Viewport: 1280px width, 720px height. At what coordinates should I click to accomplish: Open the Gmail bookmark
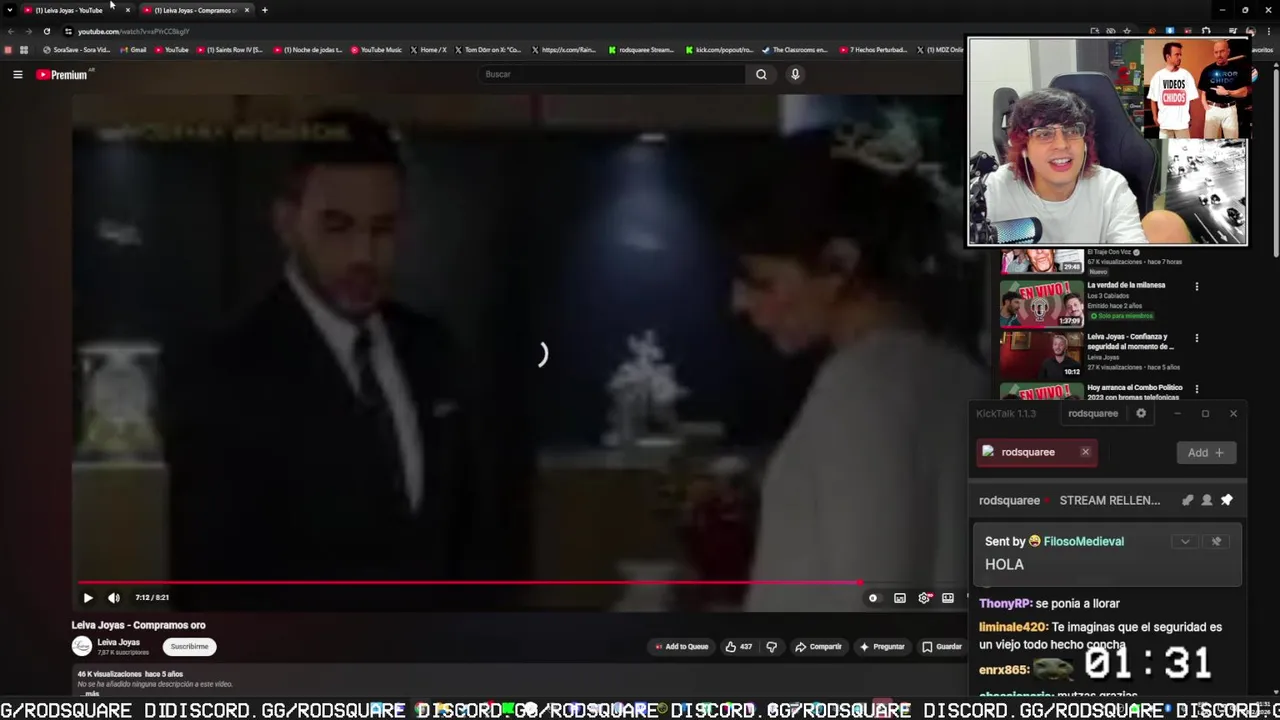tap(133, 50)
